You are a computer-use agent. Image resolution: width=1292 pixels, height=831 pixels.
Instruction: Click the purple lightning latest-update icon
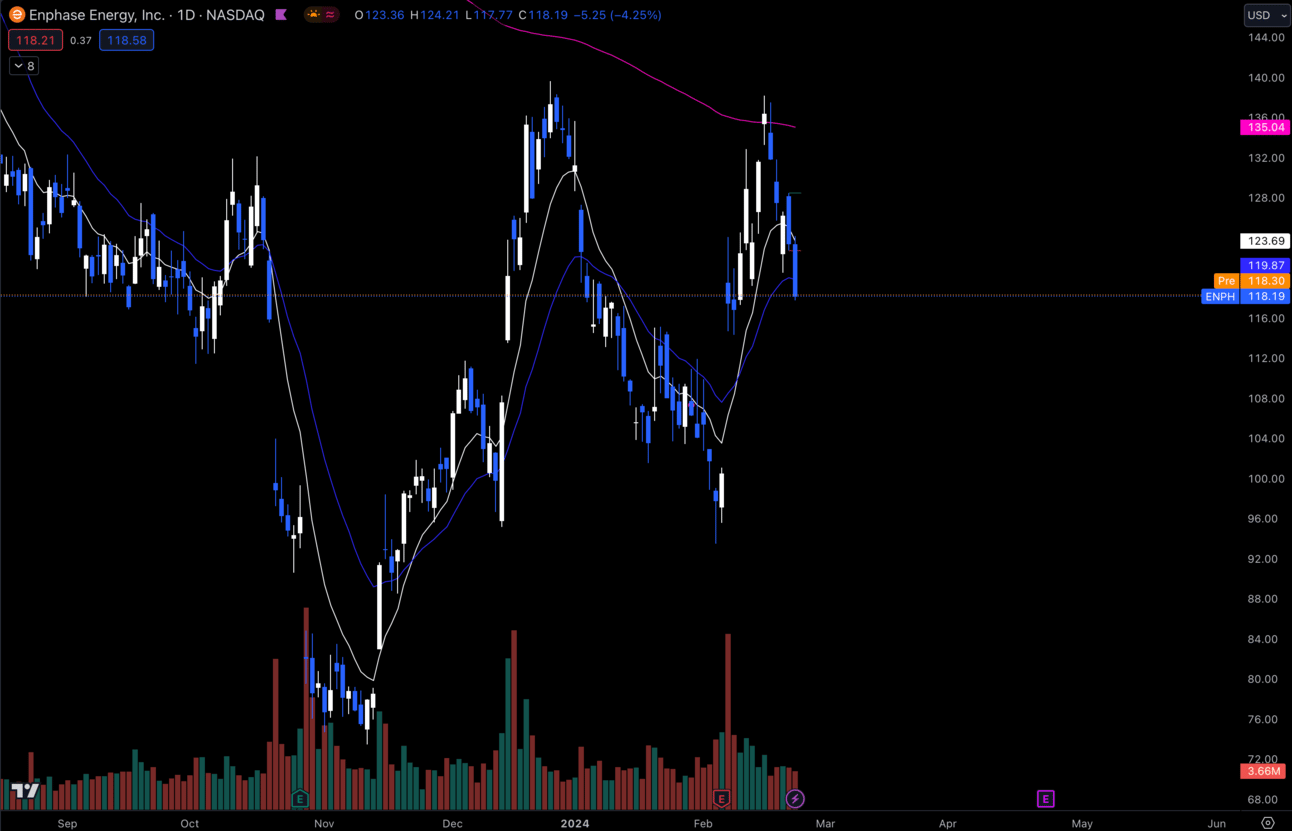(x=795, y=798)
